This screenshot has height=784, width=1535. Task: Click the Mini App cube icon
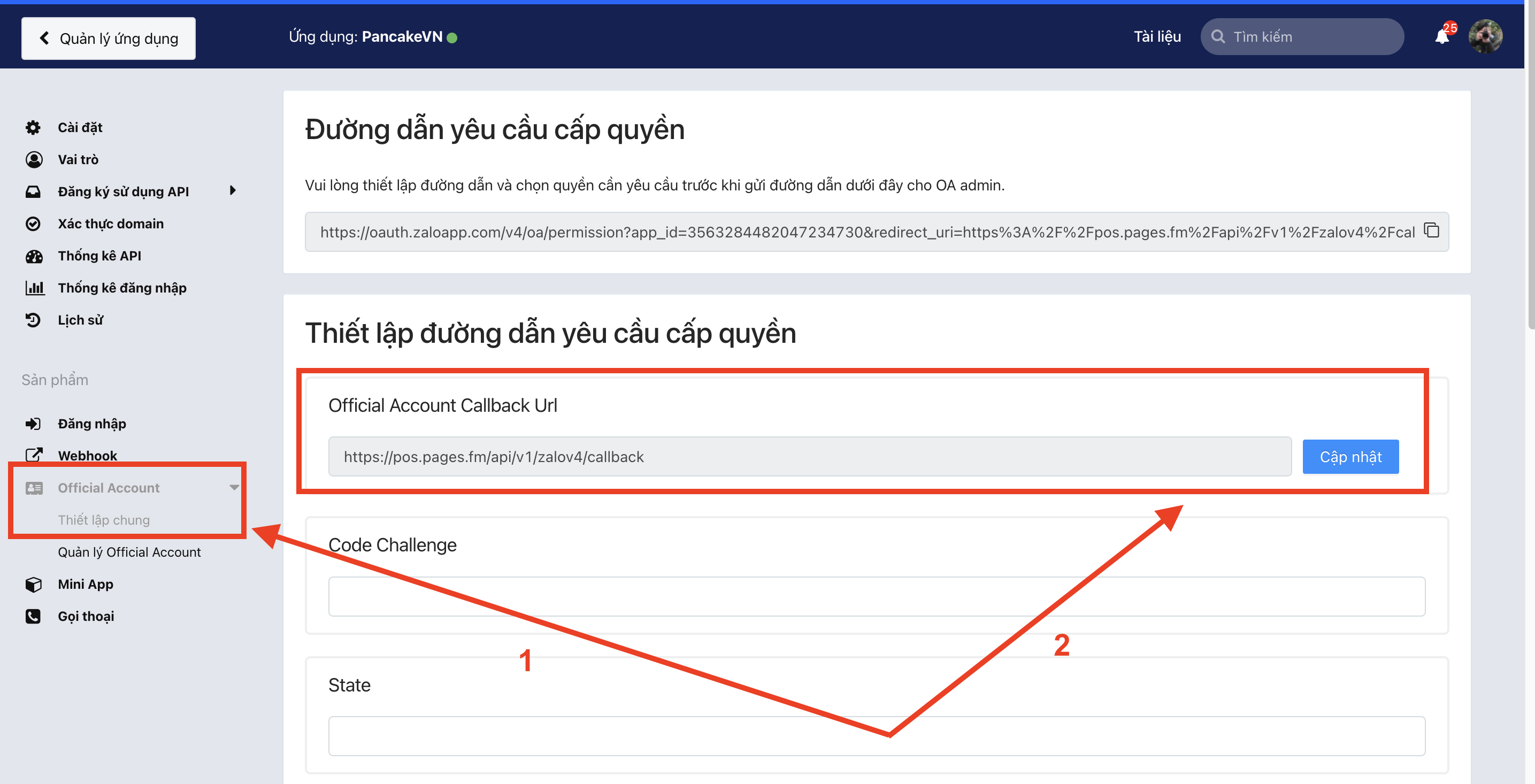tap(33, 584)
